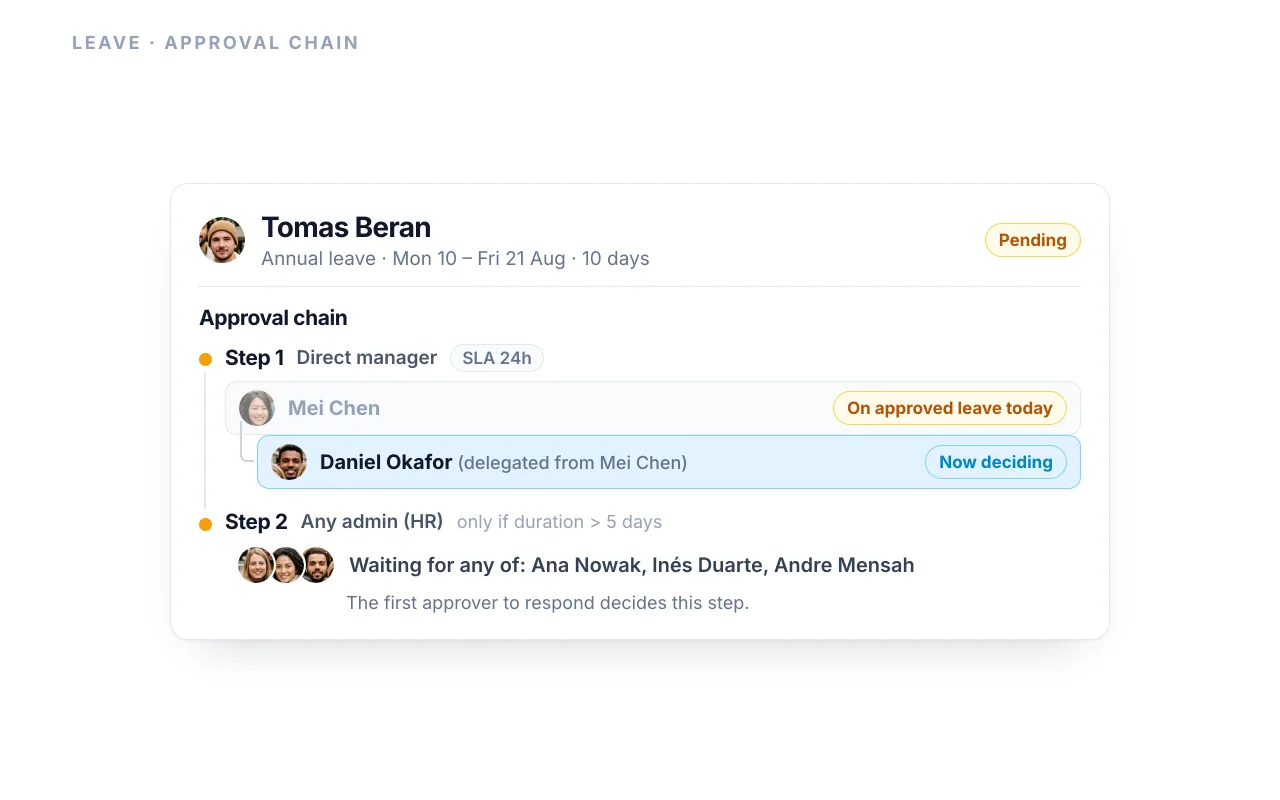Click the Leave · Approval Chain page title
This screenshot has height=800, width=1280.
[x=215, y=43]
